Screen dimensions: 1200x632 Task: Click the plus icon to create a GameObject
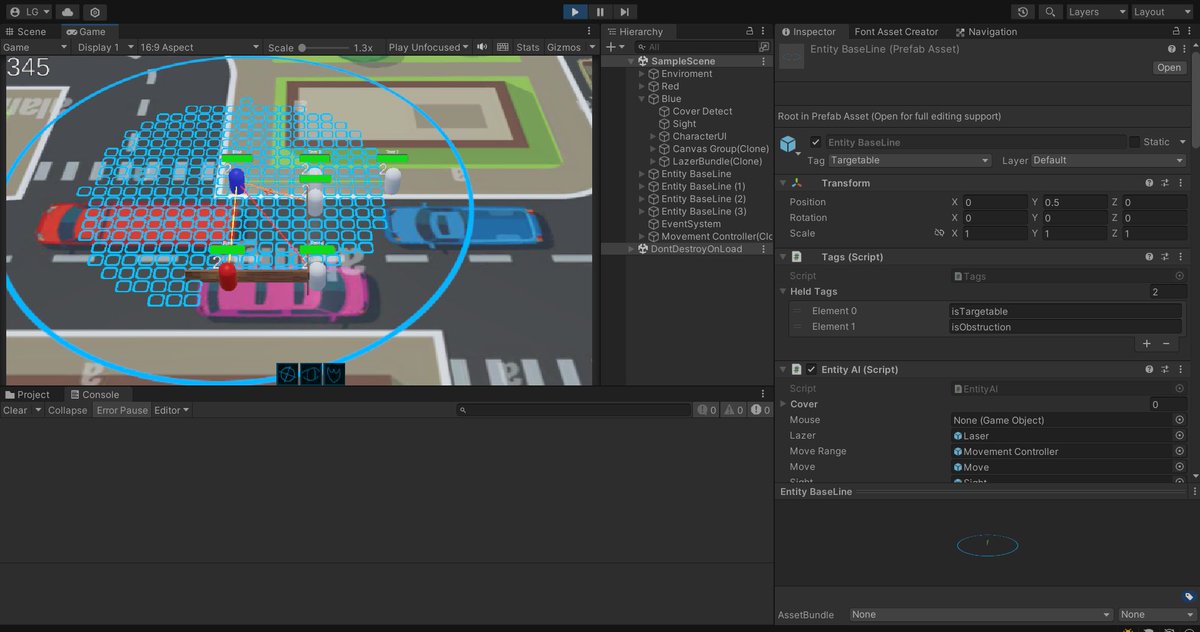pos(610,46)
